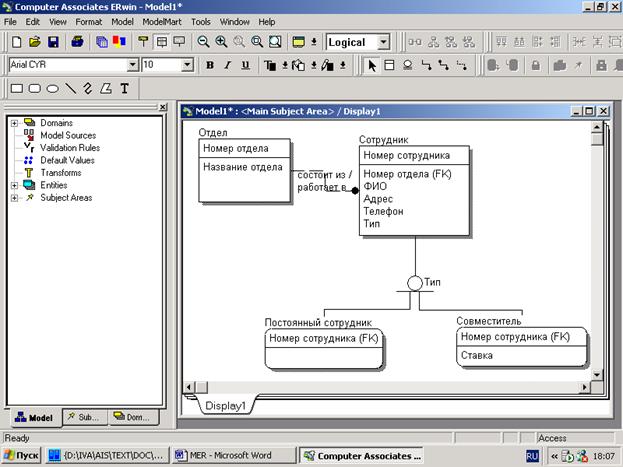This screenshot has width=623, height=467.
Task: Toggle Underline text formatting
Action: [245, 65]
